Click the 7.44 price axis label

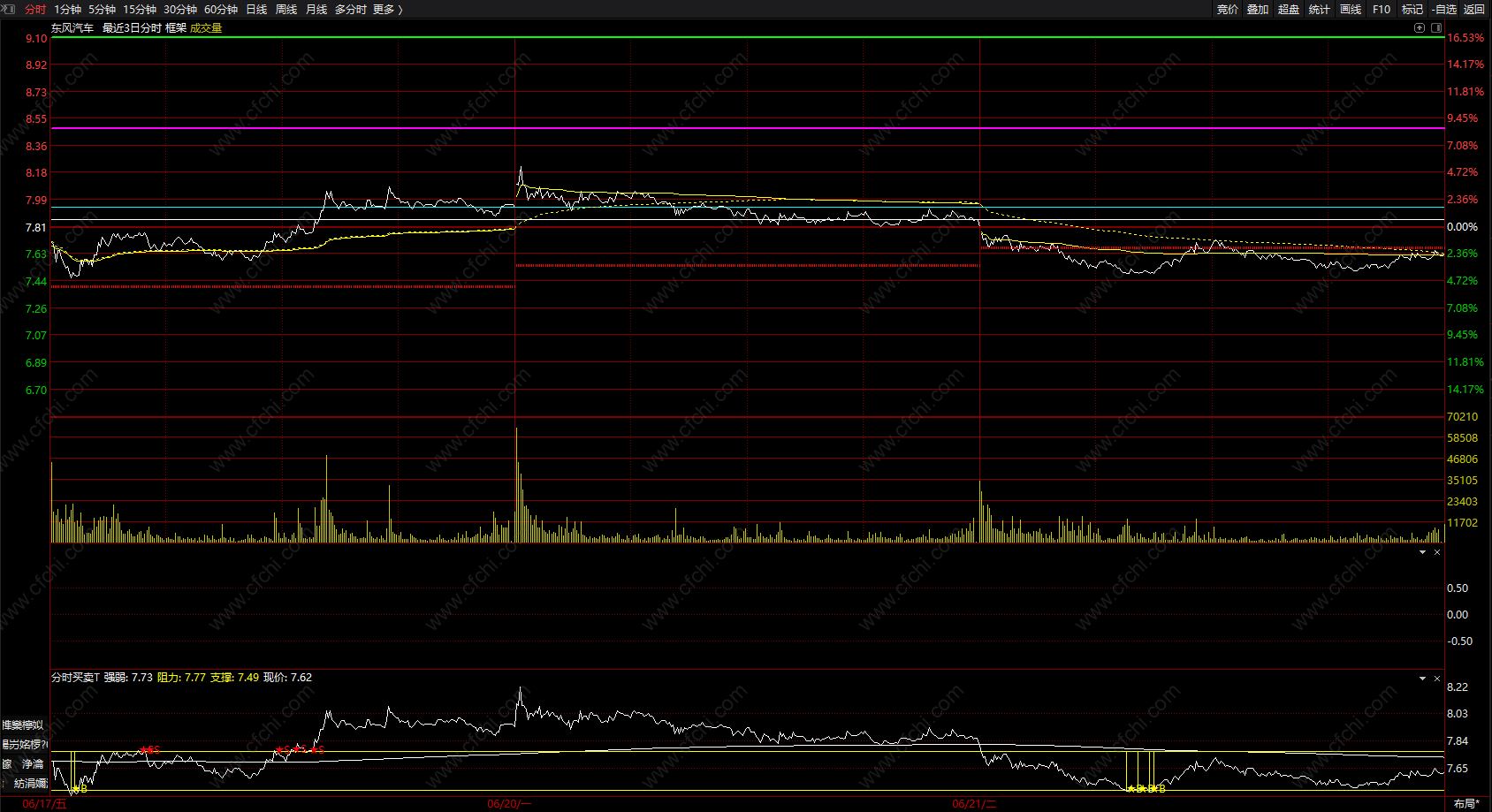coord(36,281)
